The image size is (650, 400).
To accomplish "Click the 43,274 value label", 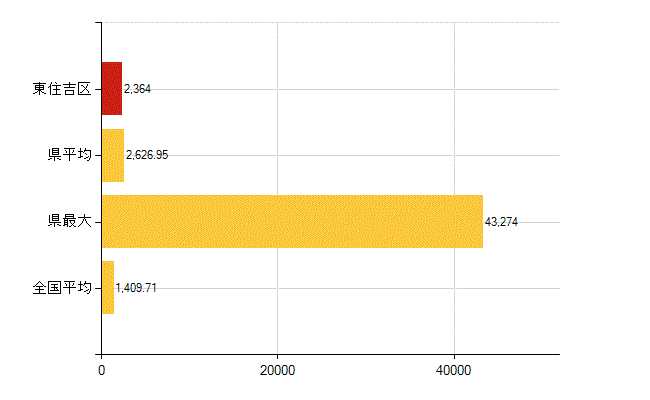I will [x=501, y=221].
